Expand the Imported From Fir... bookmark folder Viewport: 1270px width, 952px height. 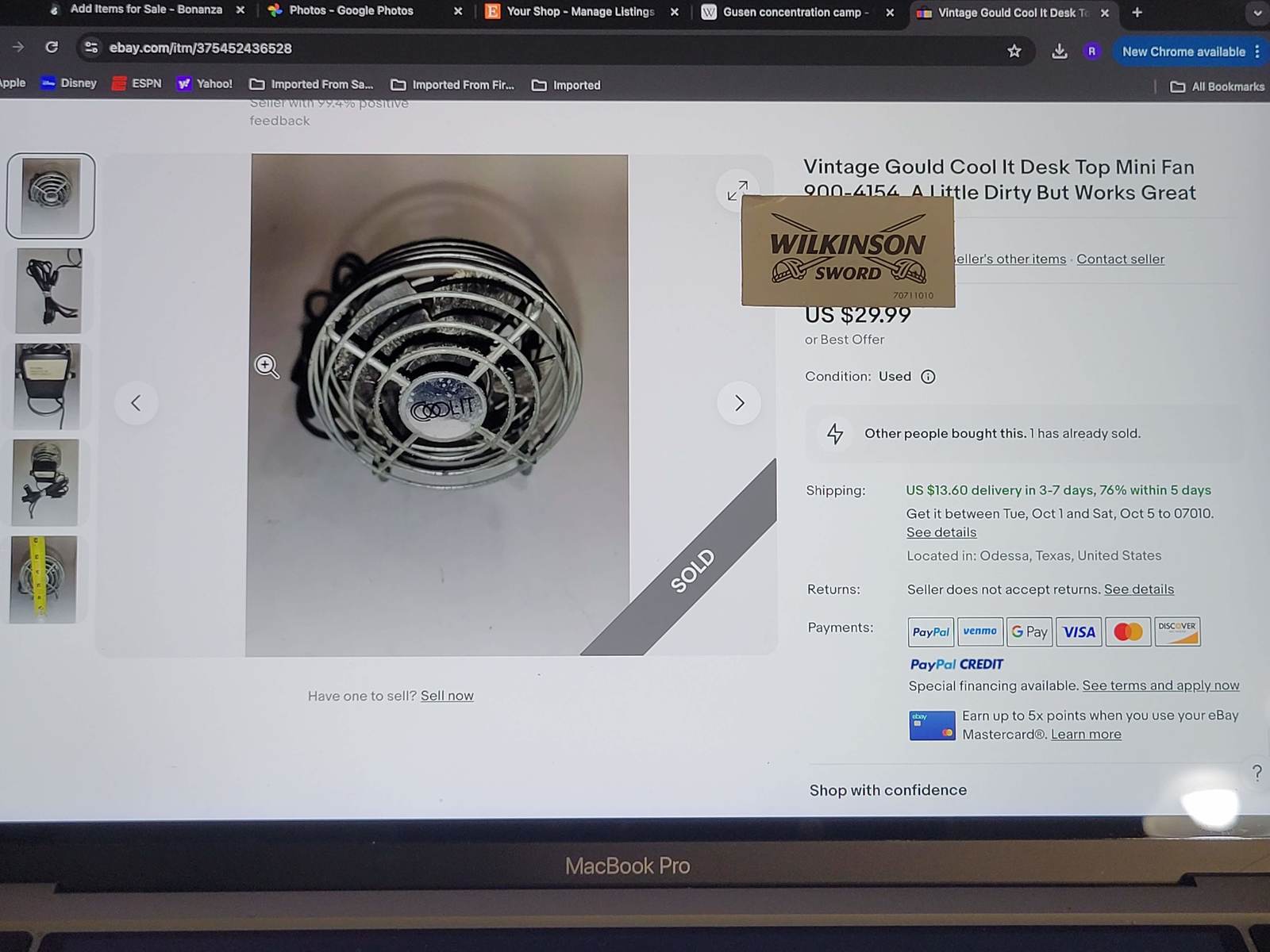pos(452,85)
